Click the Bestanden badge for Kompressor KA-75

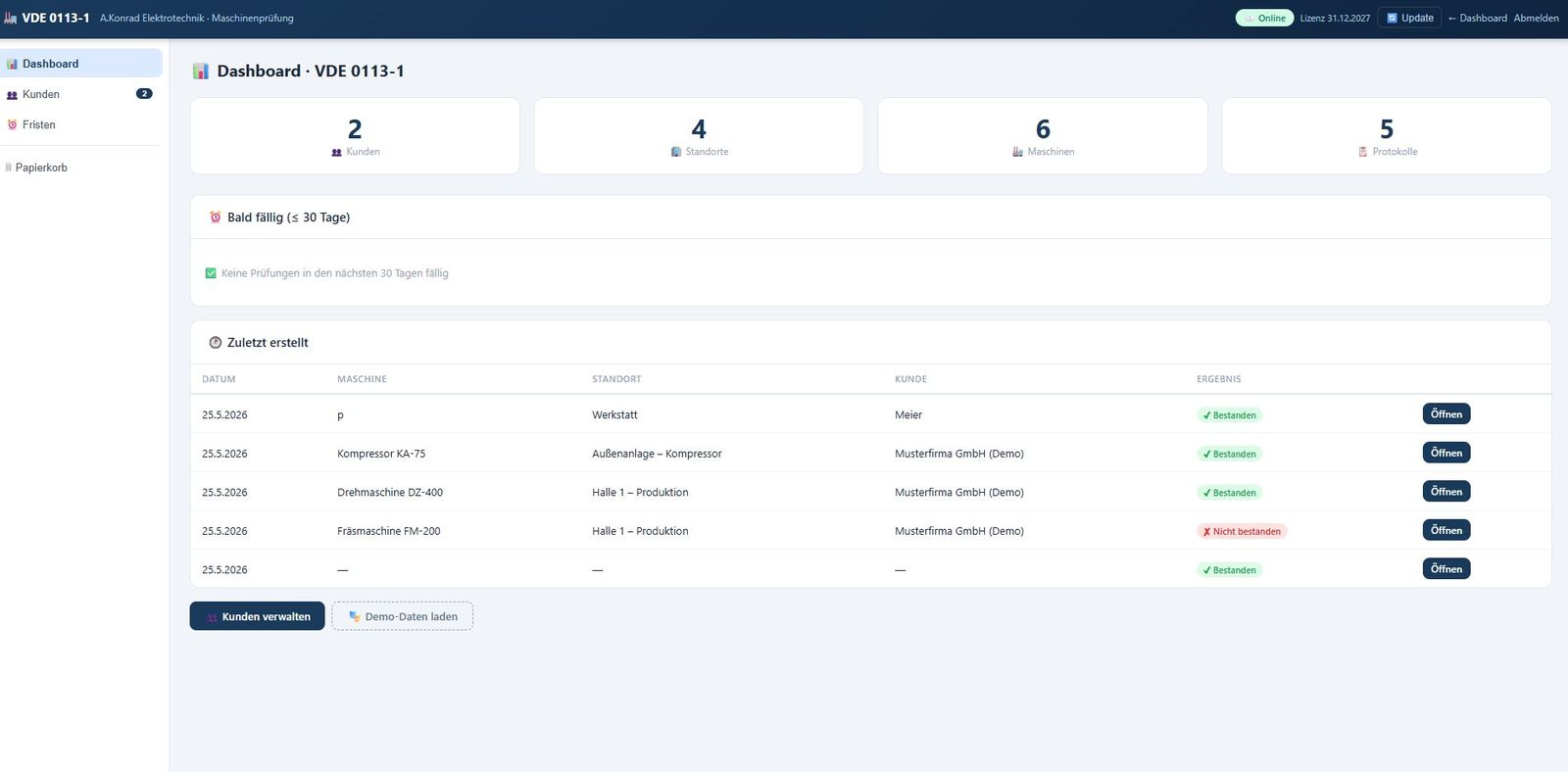click(x=1229, y=455)
